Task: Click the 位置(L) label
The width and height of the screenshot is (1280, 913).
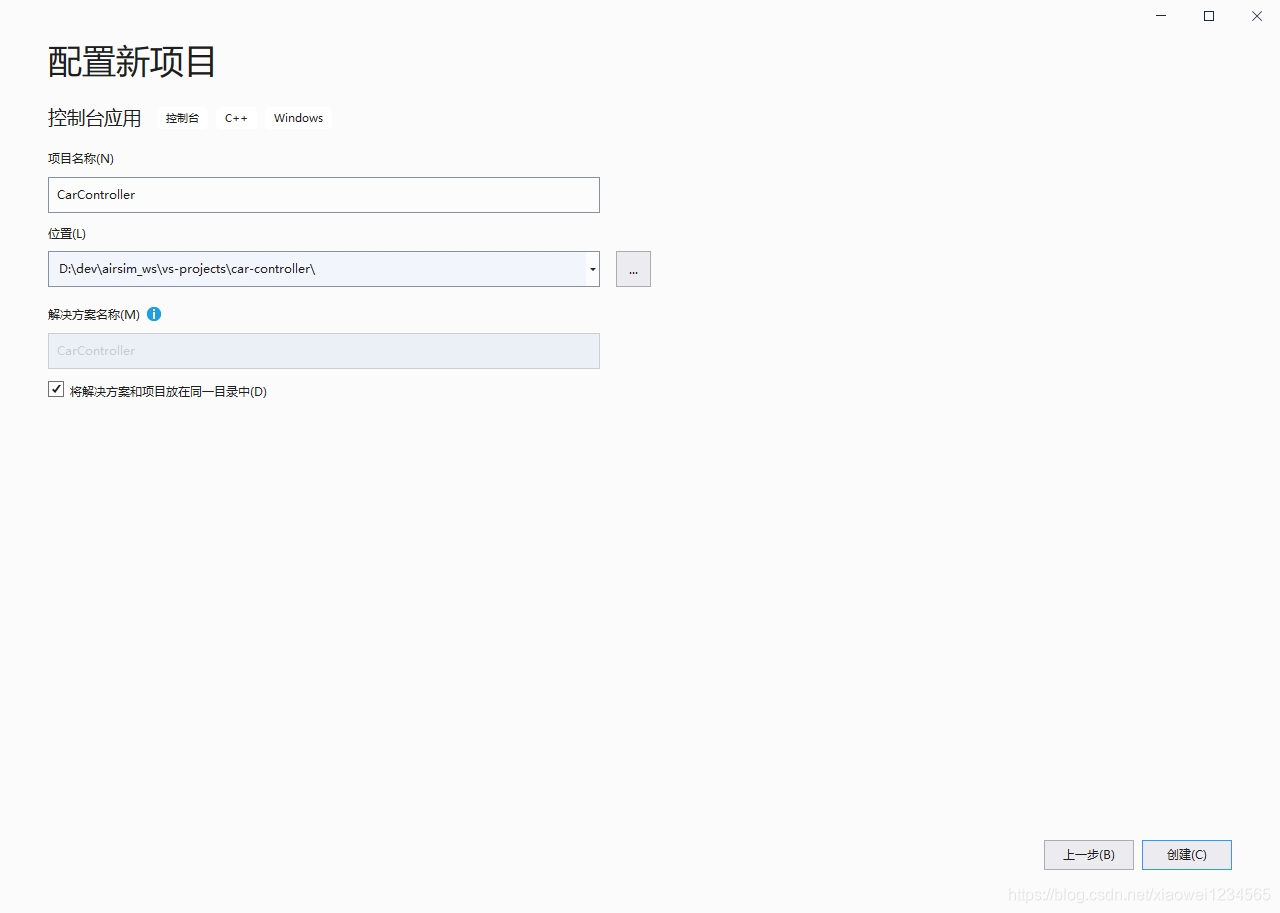Action: 67,234
